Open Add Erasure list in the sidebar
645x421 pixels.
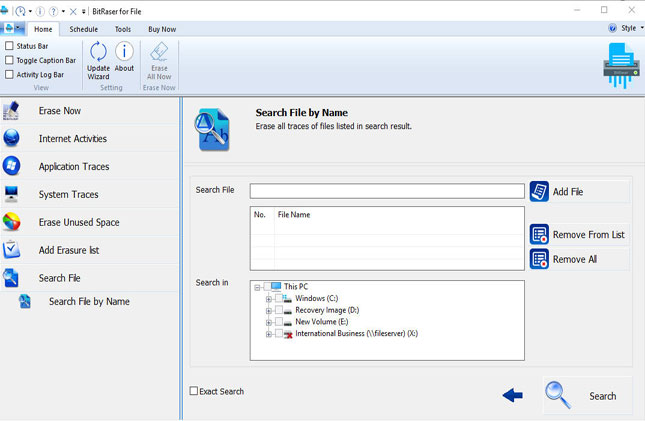pos(89,250)
